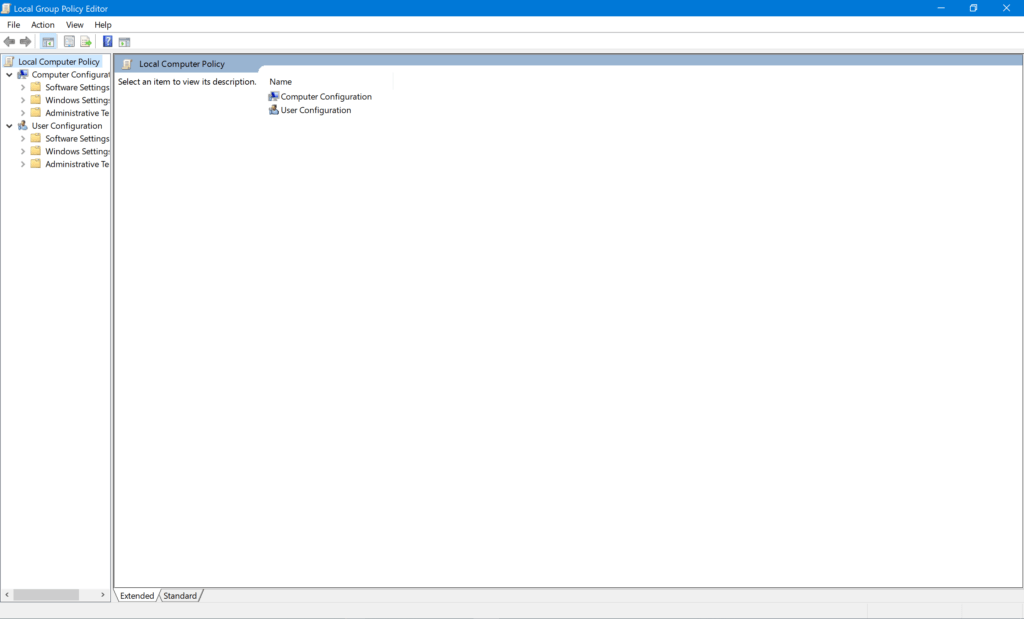Click Administrative Templates folder icon under User Configuration
The image size is (1024, 619).
click(x=36, y=164)
